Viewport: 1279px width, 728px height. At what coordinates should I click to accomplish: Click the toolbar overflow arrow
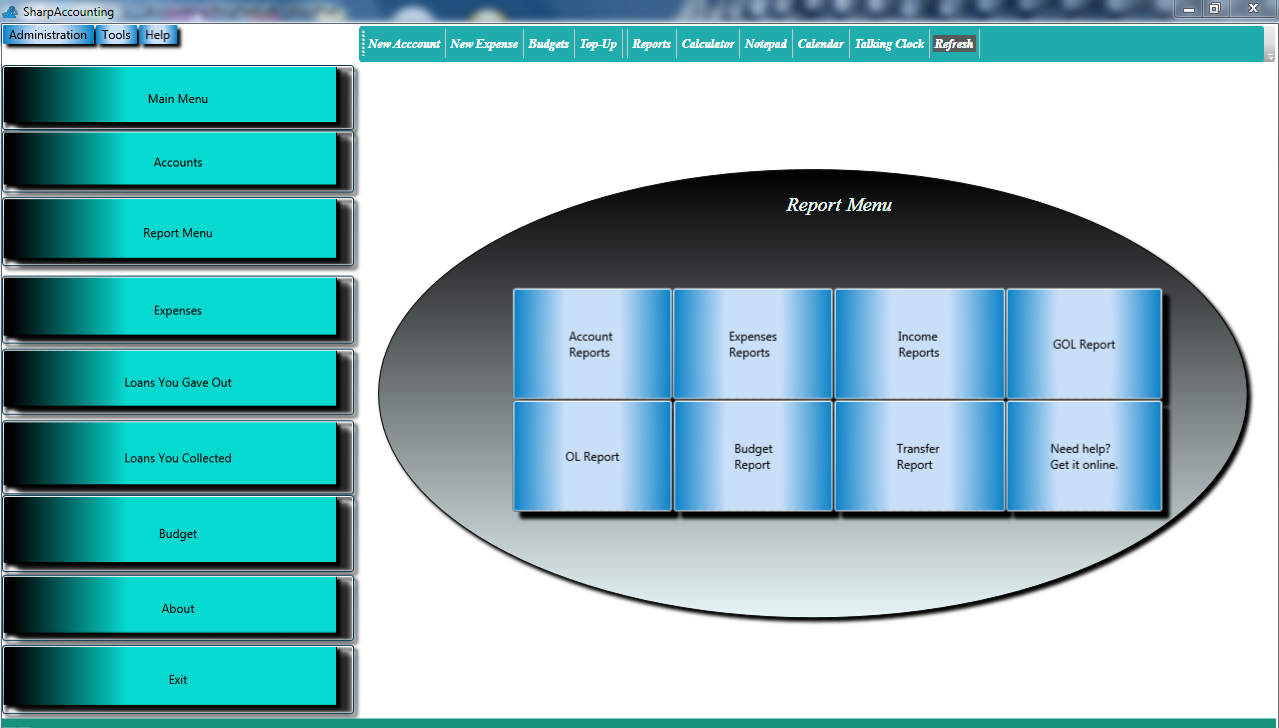click(x=1270, y=57)
